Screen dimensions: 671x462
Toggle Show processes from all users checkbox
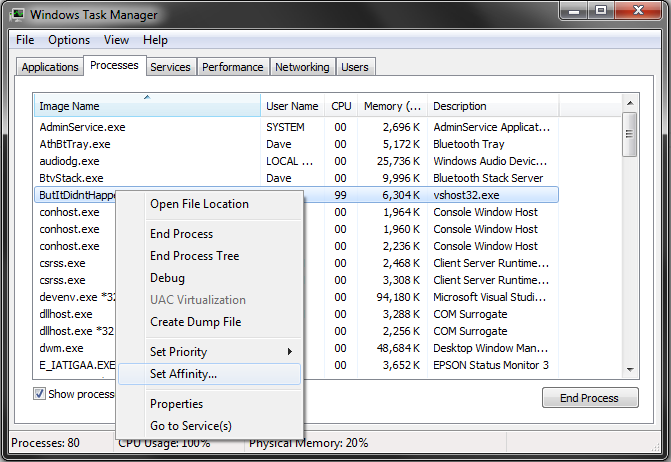tap(39, 394)
